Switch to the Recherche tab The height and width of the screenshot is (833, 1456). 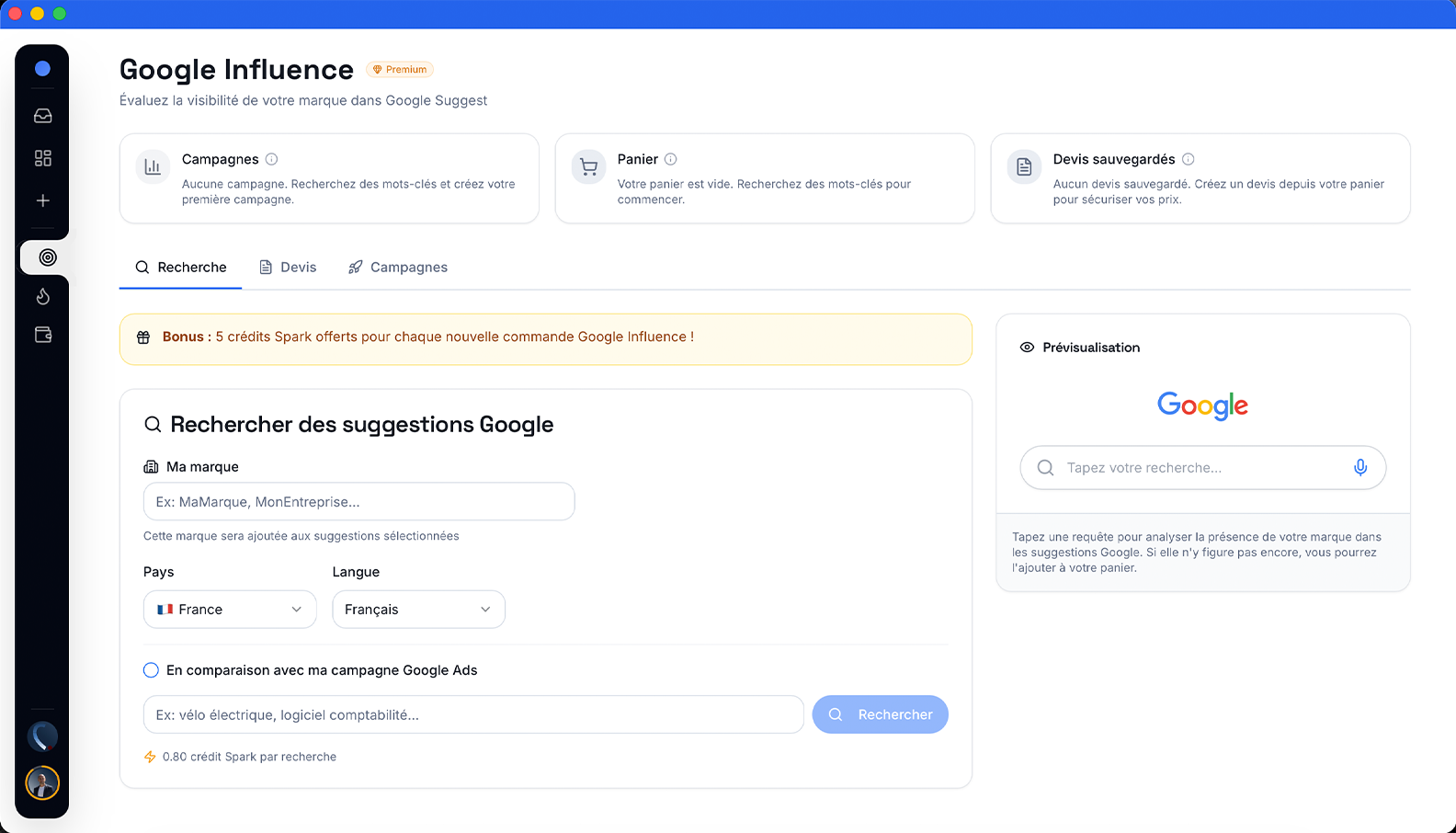click(180, 268)
